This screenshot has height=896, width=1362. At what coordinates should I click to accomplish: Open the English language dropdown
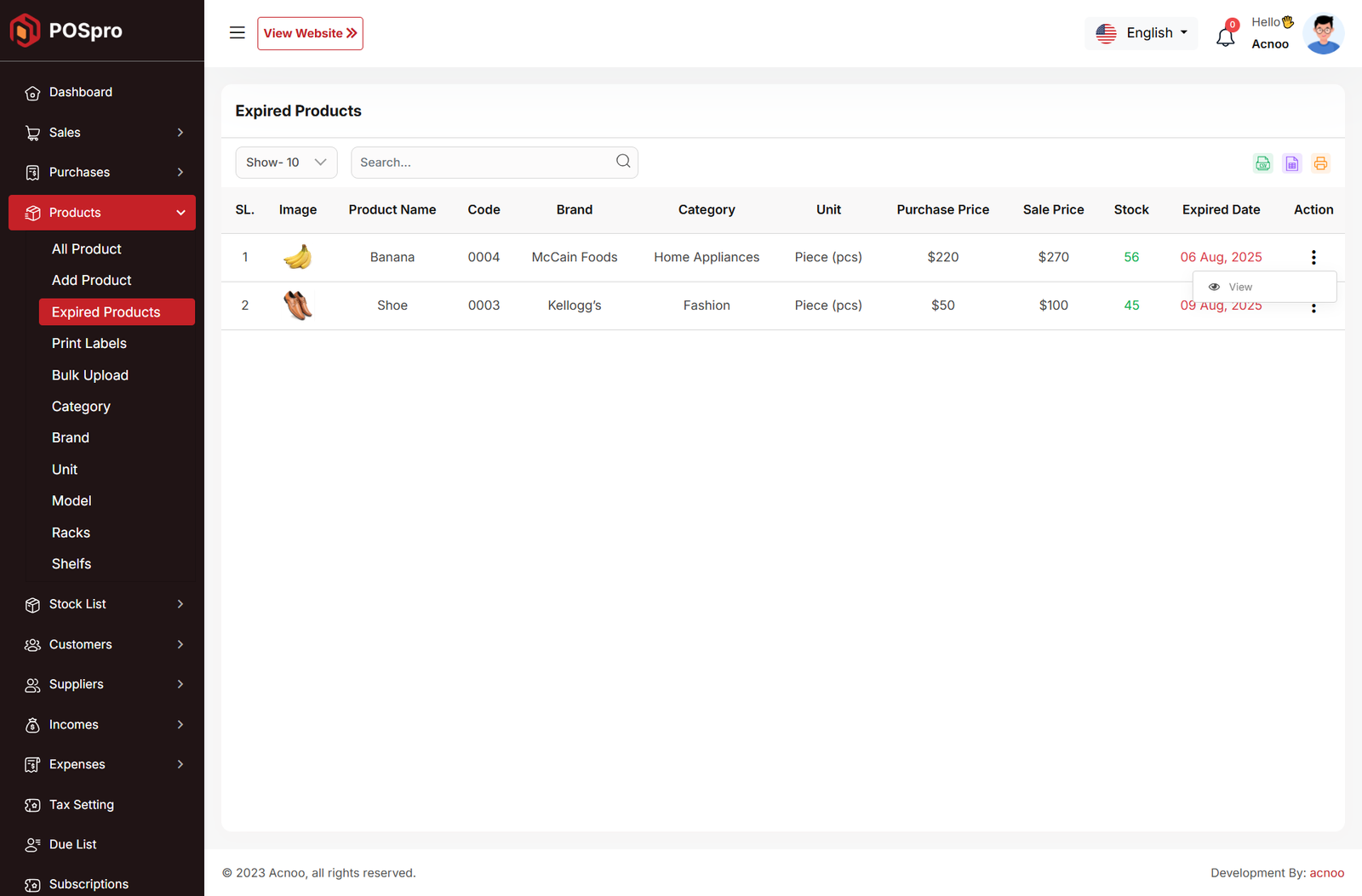(x=1141, y=33)
